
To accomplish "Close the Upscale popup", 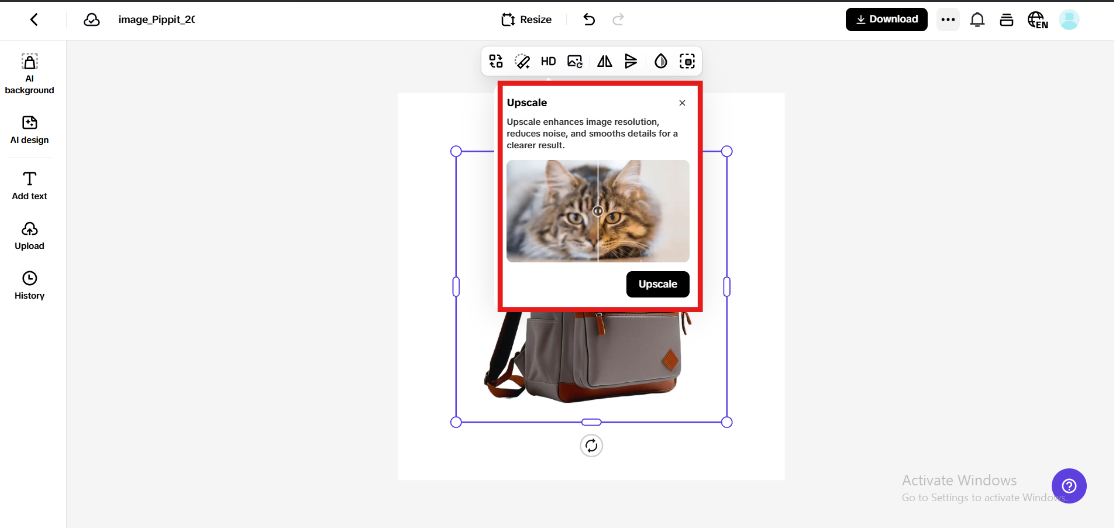I will tap(682, 103).
